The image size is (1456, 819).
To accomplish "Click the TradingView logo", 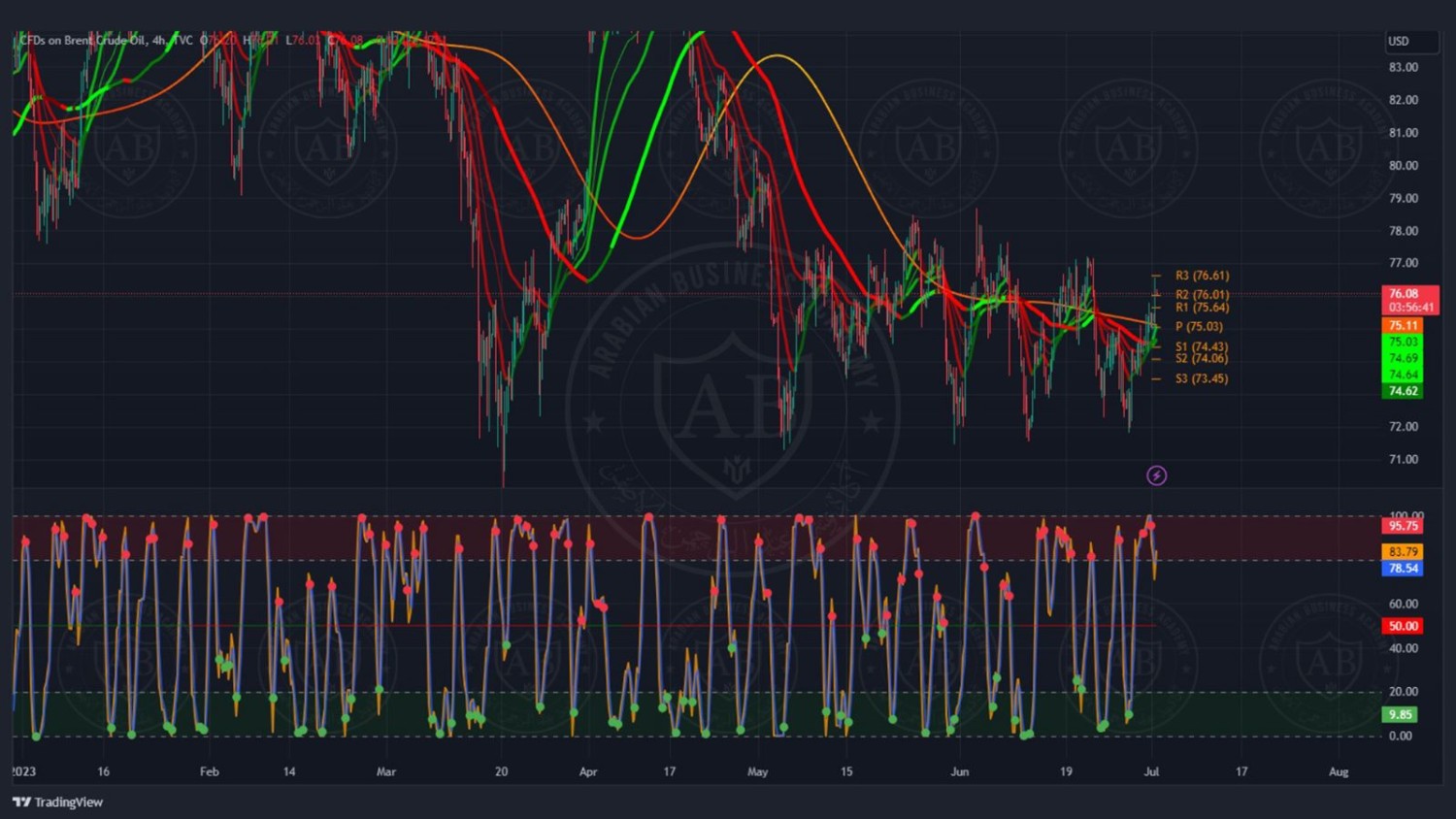I will click(x=58, y=802).
